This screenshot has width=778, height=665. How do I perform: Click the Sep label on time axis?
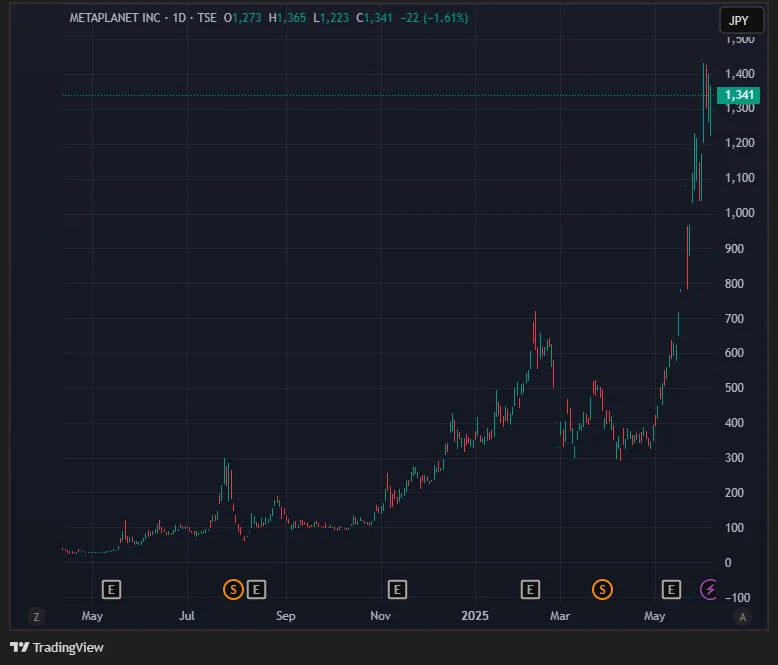286,616
